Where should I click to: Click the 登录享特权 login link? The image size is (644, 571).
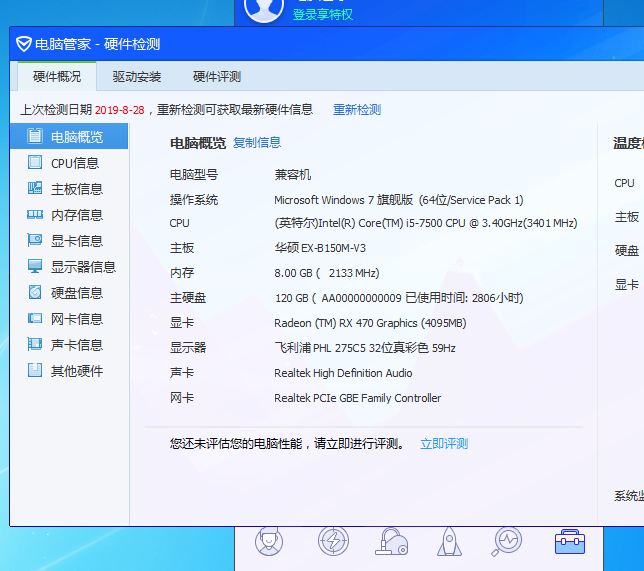coord(323,14)
